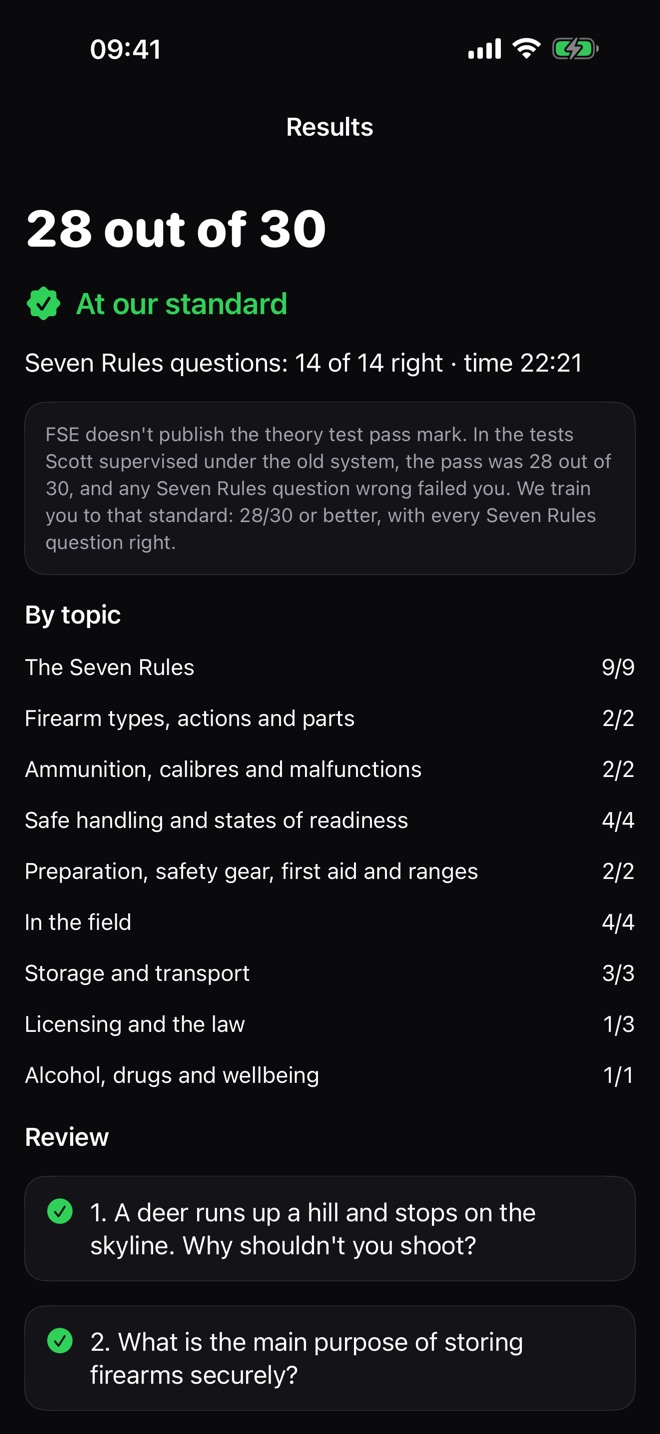
Task: Select the In the field topic row
Action: 330,922
